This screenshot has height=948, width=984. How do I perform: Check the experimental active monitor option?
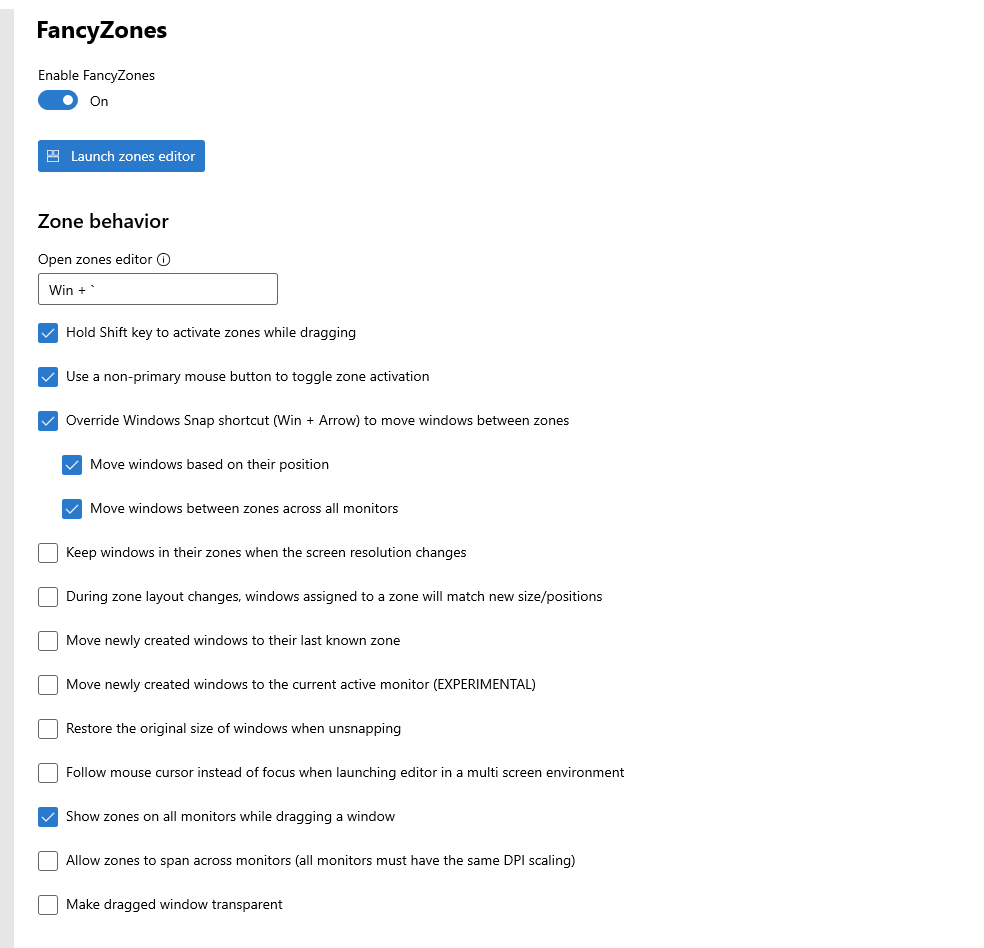coord(47,684)
